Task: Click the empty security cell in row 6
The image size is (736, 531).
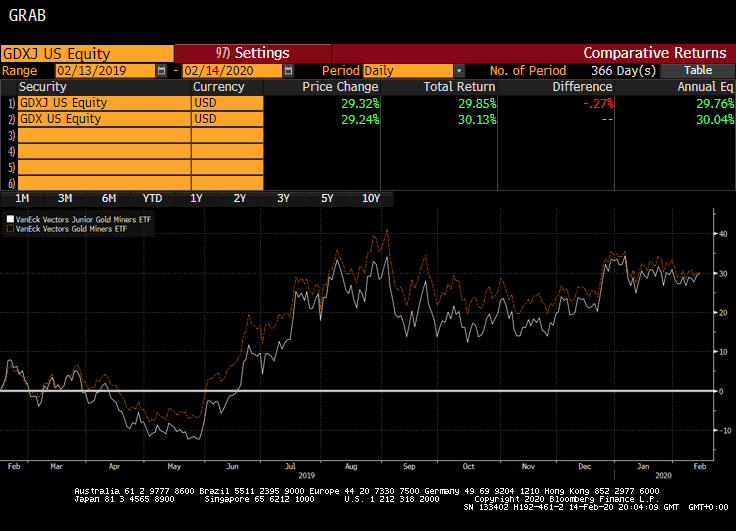Action: point(104,183)
